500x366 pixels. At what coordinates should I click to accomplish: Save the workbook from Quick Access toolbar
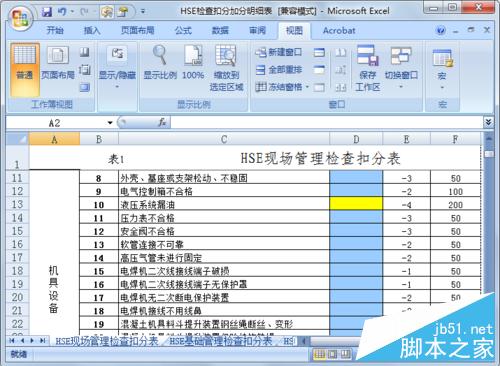(x=47, y=12)
